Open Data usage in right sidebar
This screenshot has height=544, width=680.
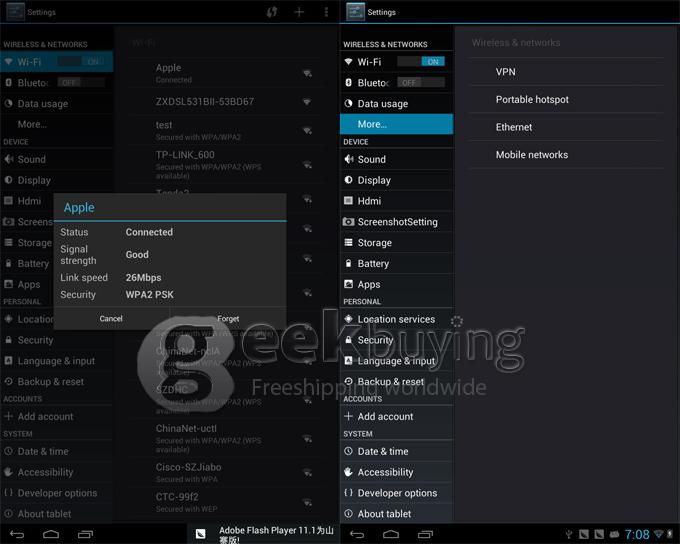click(396, 104)
